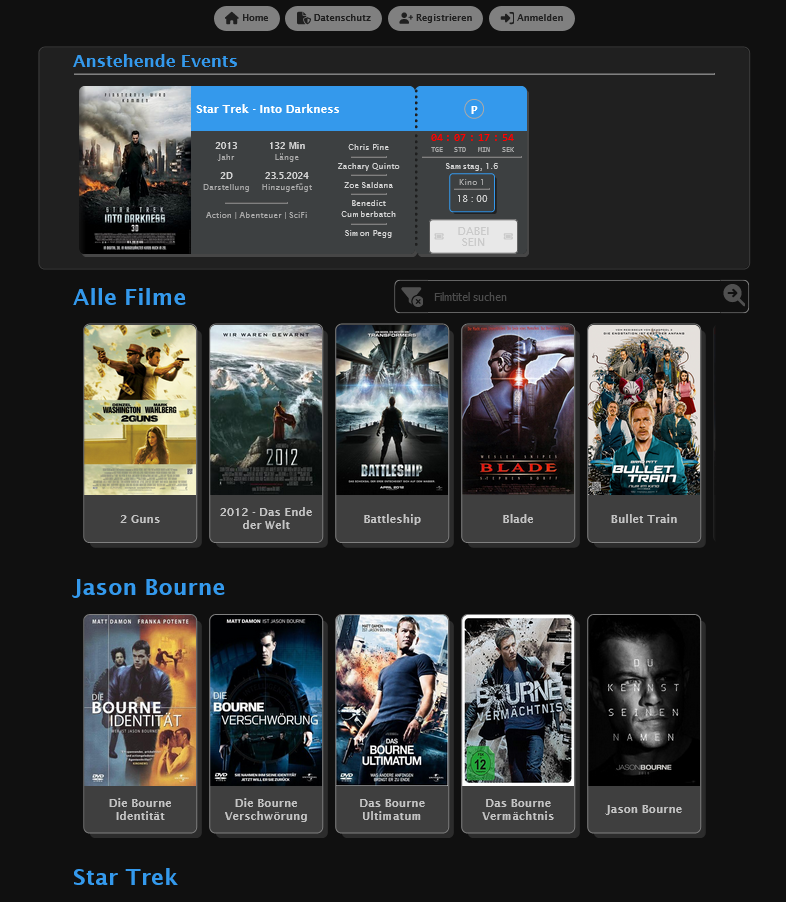Click the Registrieren button
This screenshot has width=786, height=902.
pos(435,18)
